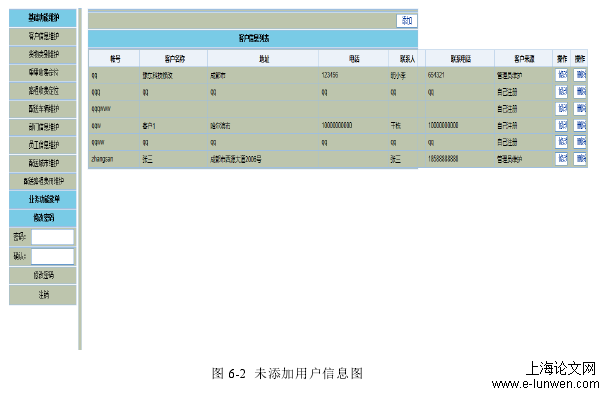Edit the 客户1 customer row
The height and width of the screenshot is (397, 606).
pos(562,125)
